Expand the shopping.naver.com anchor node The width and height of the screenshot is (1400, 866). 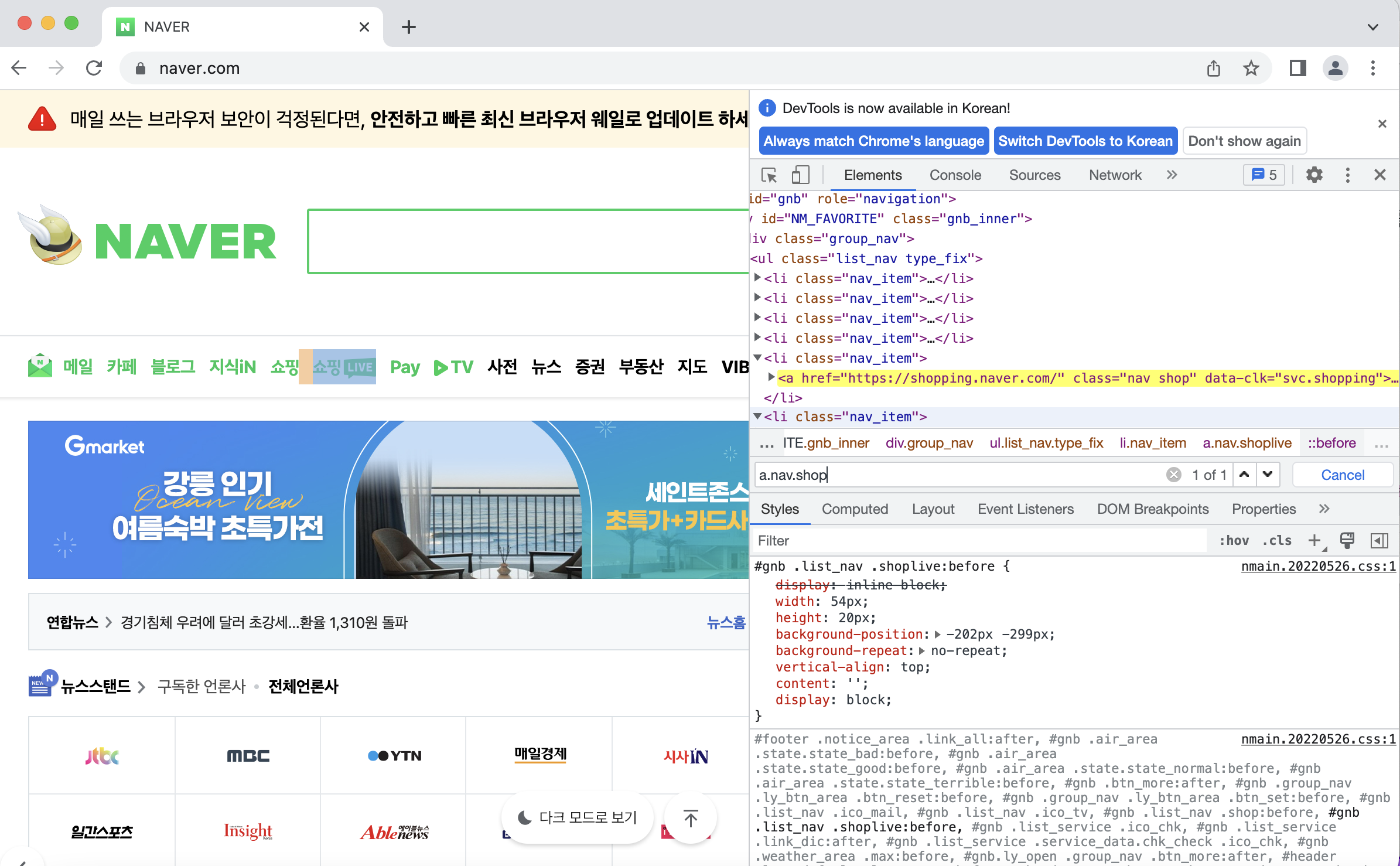771,377
